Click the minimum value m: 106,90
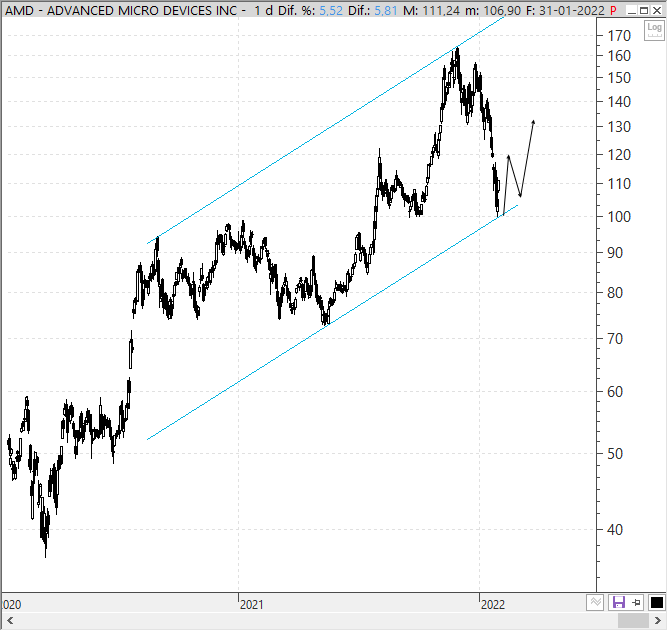 point(493,11)
